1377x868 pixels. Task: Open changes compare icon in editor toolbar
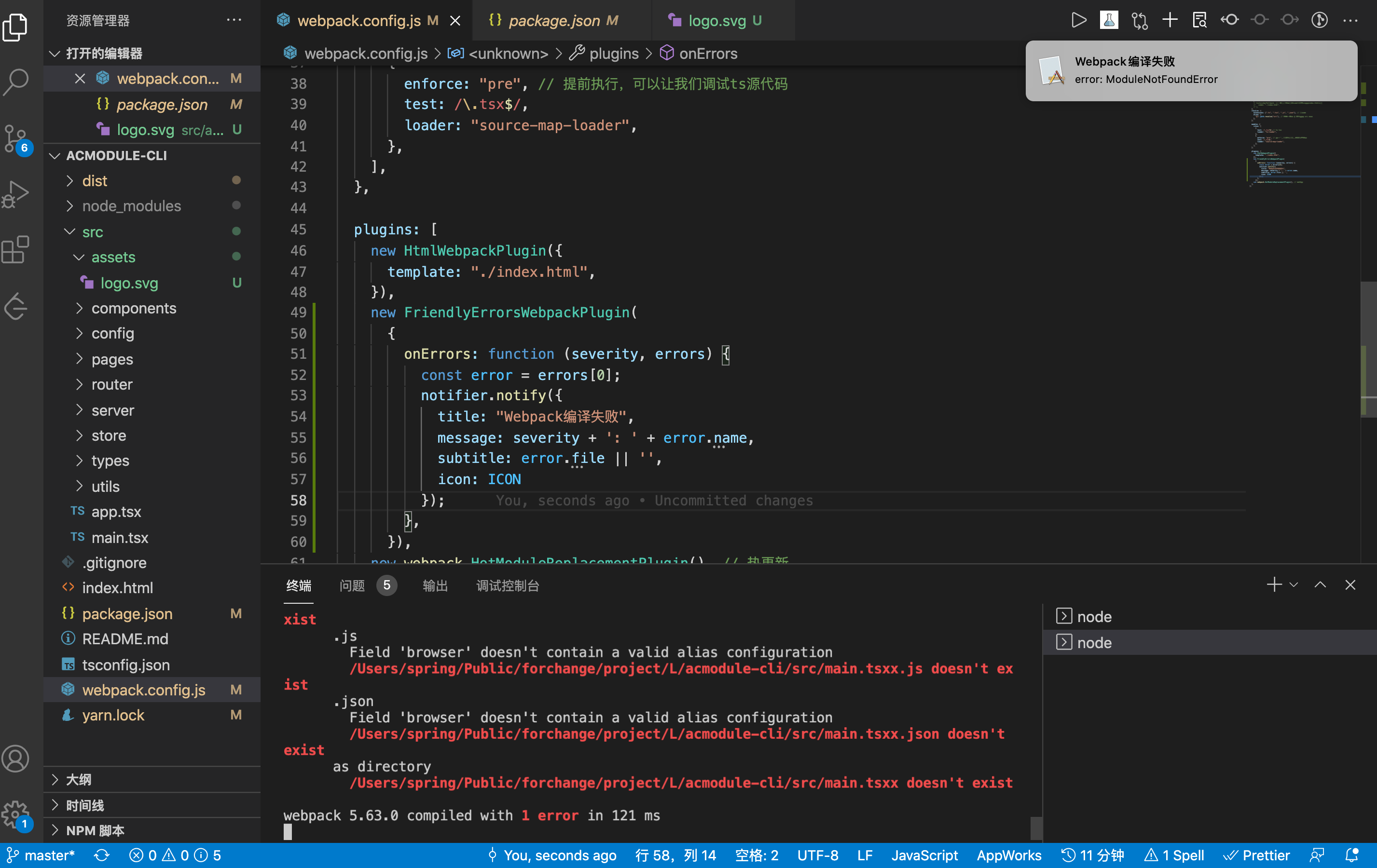tap(1139, 21)
